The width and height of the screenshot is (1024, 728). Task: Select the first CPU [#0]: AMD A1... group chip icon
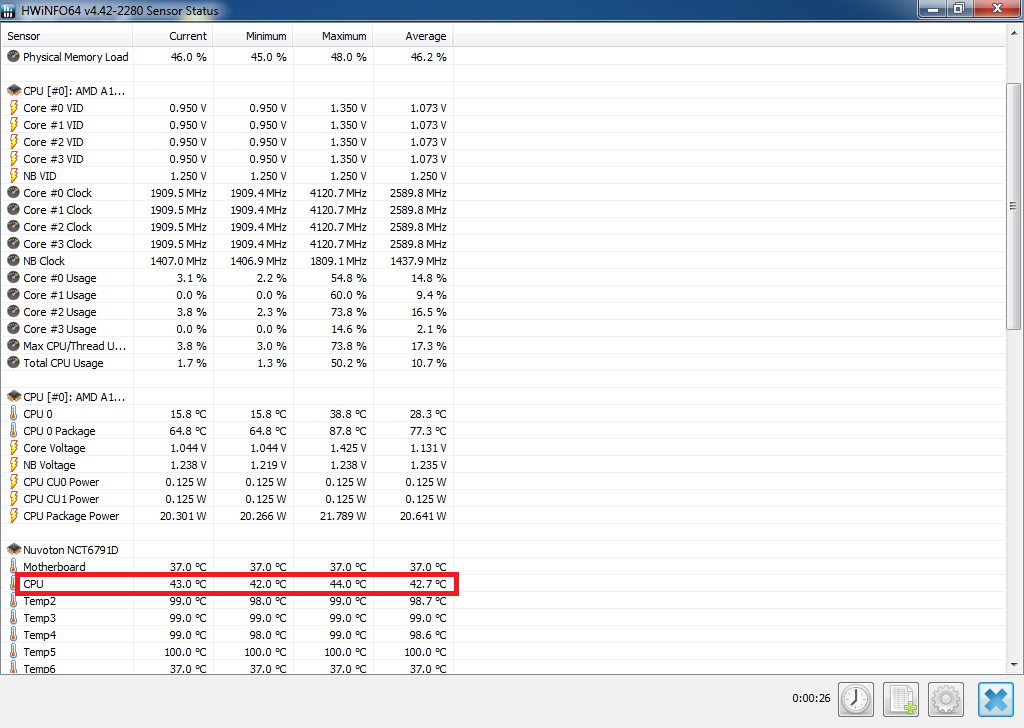click(x=14, y=91)
